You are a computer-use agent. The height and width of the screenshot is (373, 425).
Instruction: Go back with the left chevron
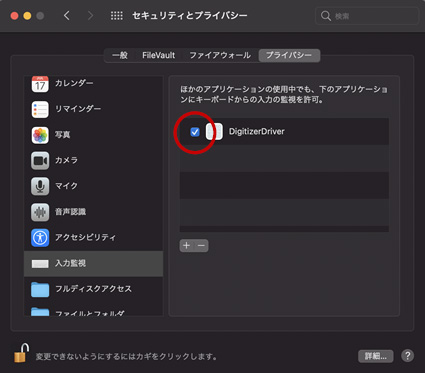pos(67,16)
